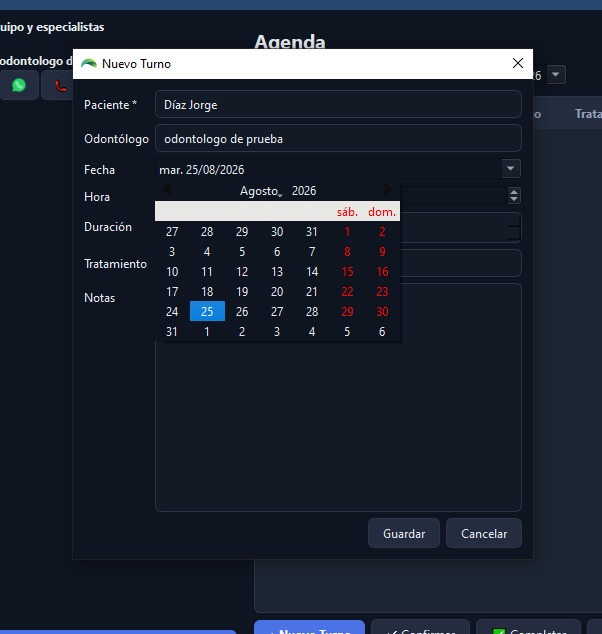Select Saturday 8 in the calendar

tap(347, 251)
